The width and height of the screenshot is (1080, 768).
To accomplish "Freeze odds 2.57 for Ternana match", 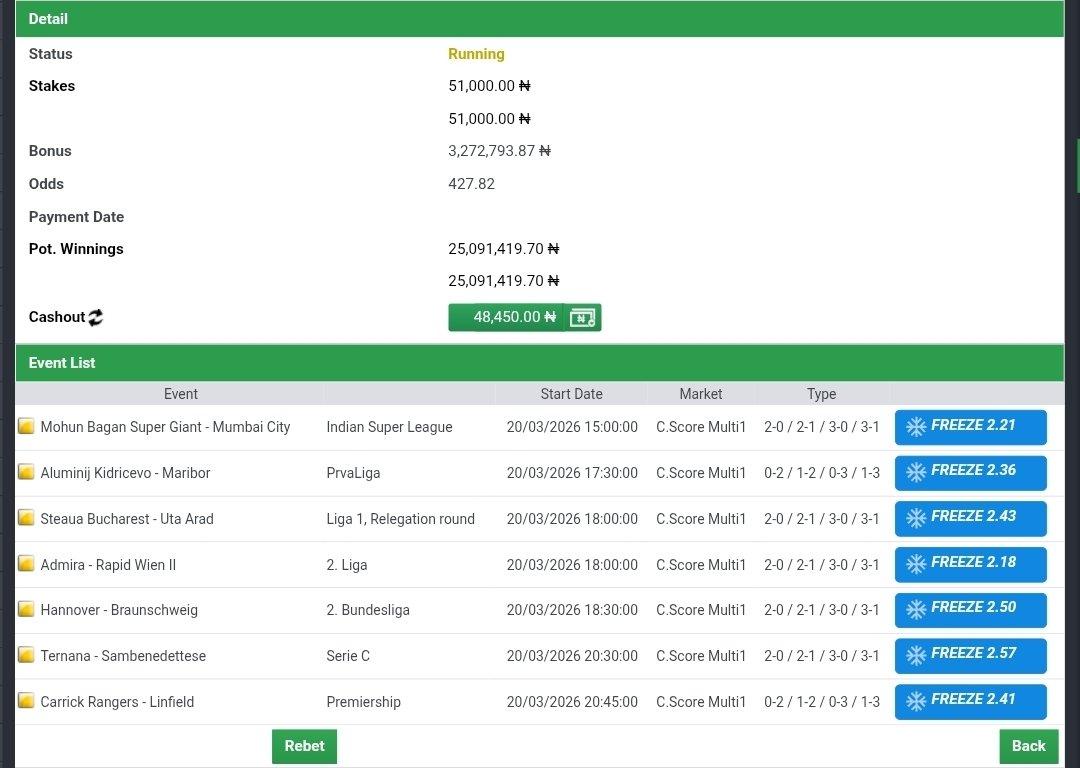I will point(970,656).
